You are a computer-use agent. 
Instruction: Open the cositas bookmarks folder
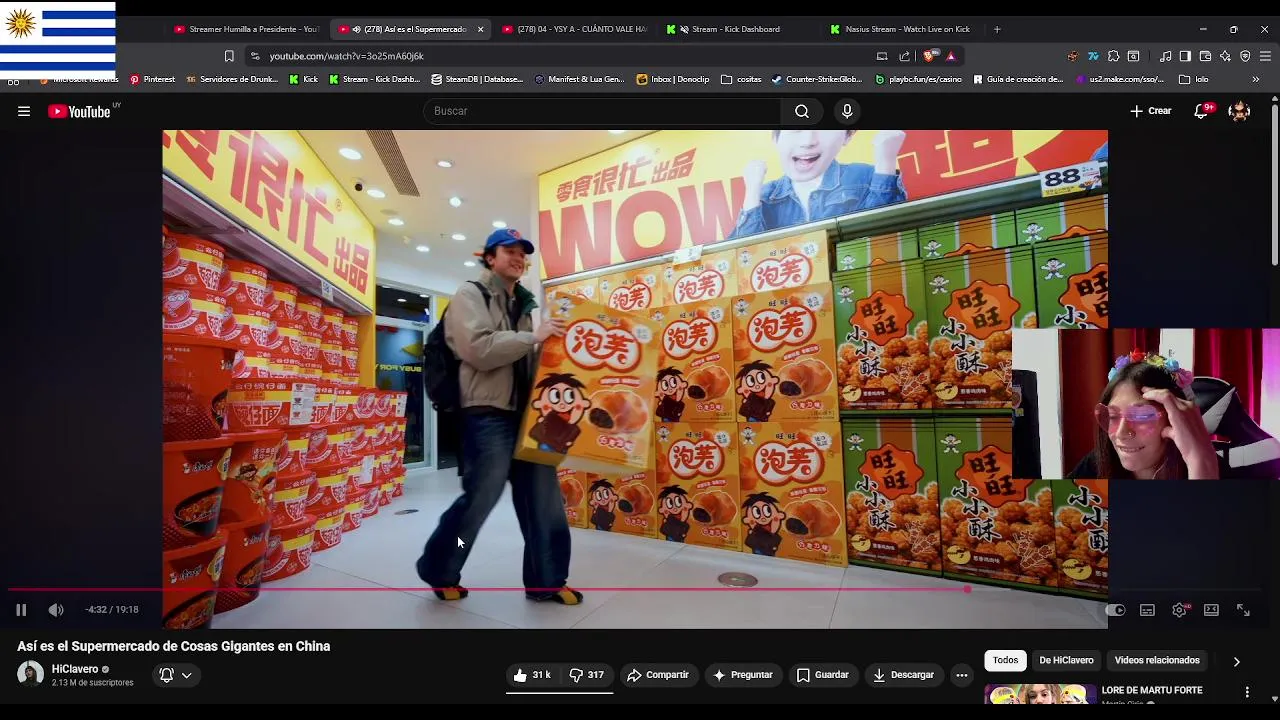(x=741, y=79)
